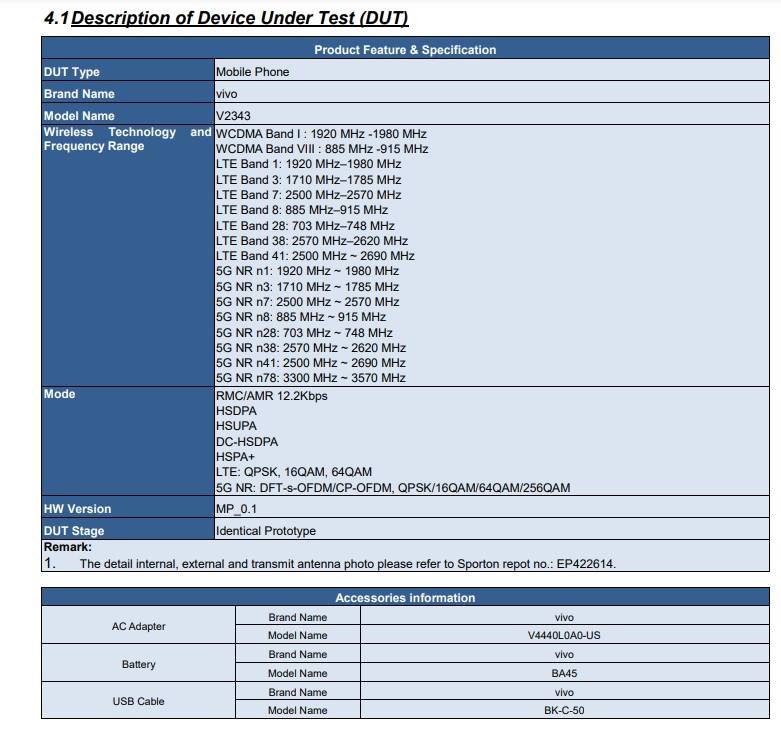Select "LTE Band 7: 2500 MHz–2570 MHz"
This screenshot has width=781, height=730.
coord(308,195)
